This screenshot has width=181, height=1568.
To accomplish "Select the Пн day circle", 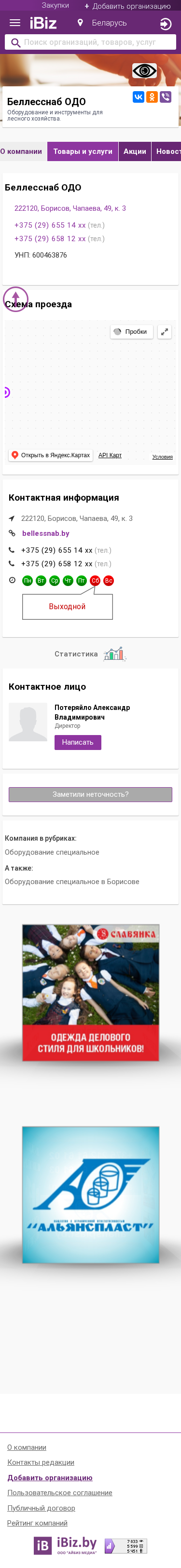I will [x=28, y=581].
